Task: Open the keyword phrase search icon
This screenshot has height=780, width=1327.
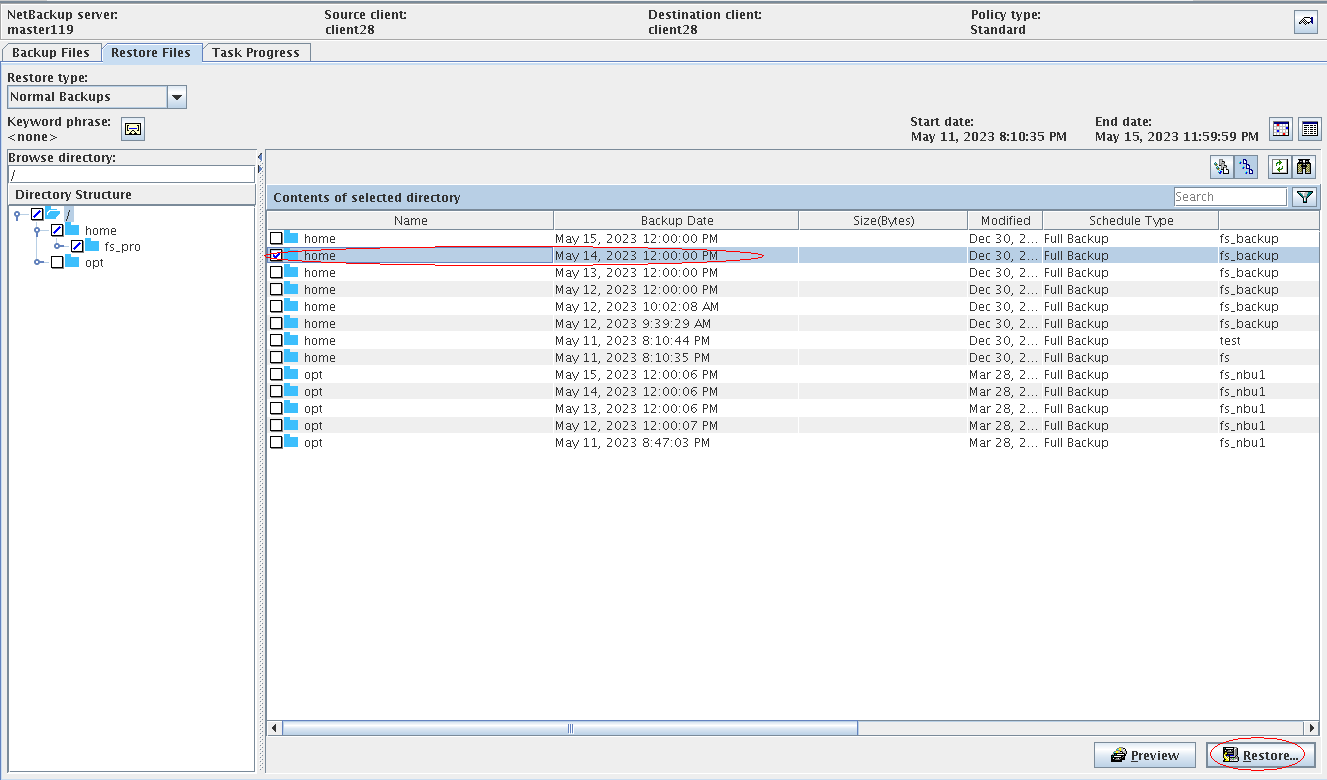Action: click(x=133, y=129)
